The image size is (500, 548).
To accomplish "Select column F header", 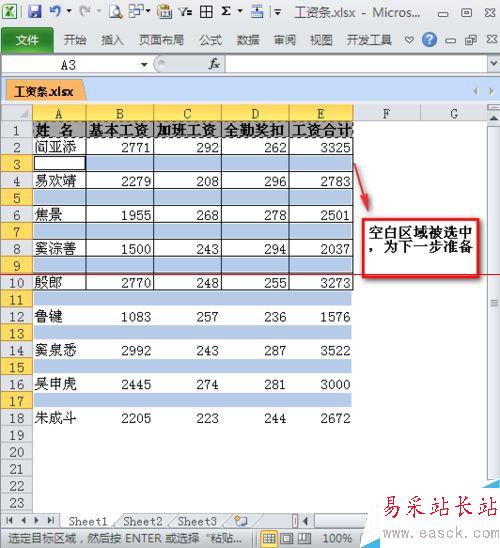I will [x=386, y=113].
